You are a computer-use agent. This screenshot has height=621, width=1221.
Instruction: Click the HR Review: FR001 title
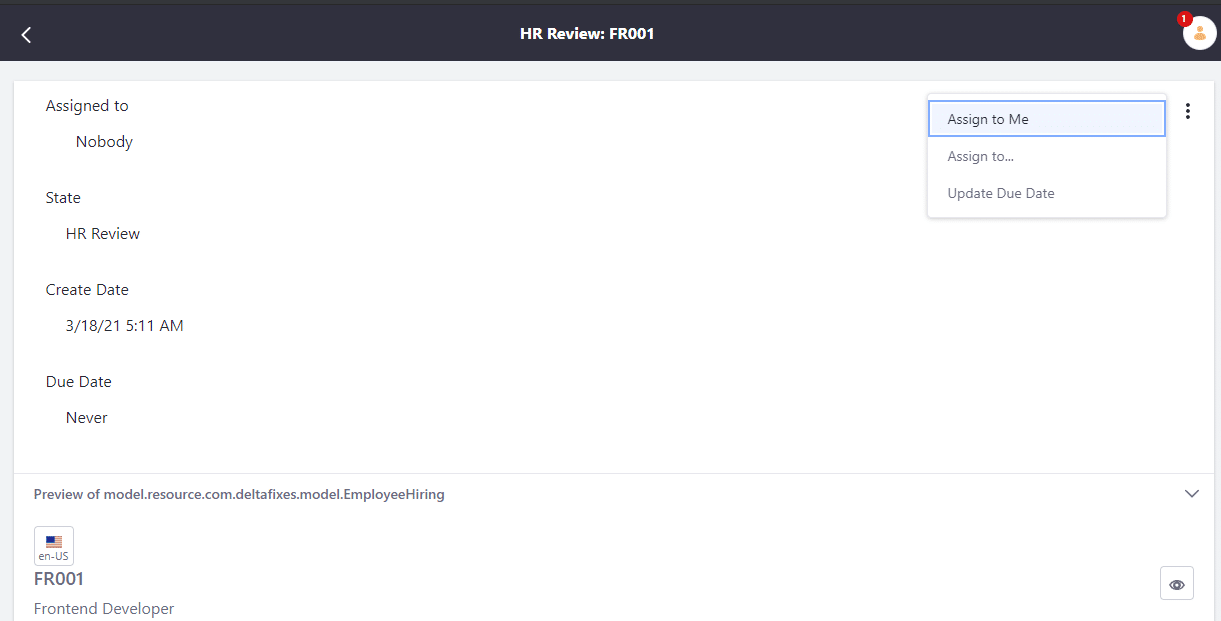(x=587, y=33)
